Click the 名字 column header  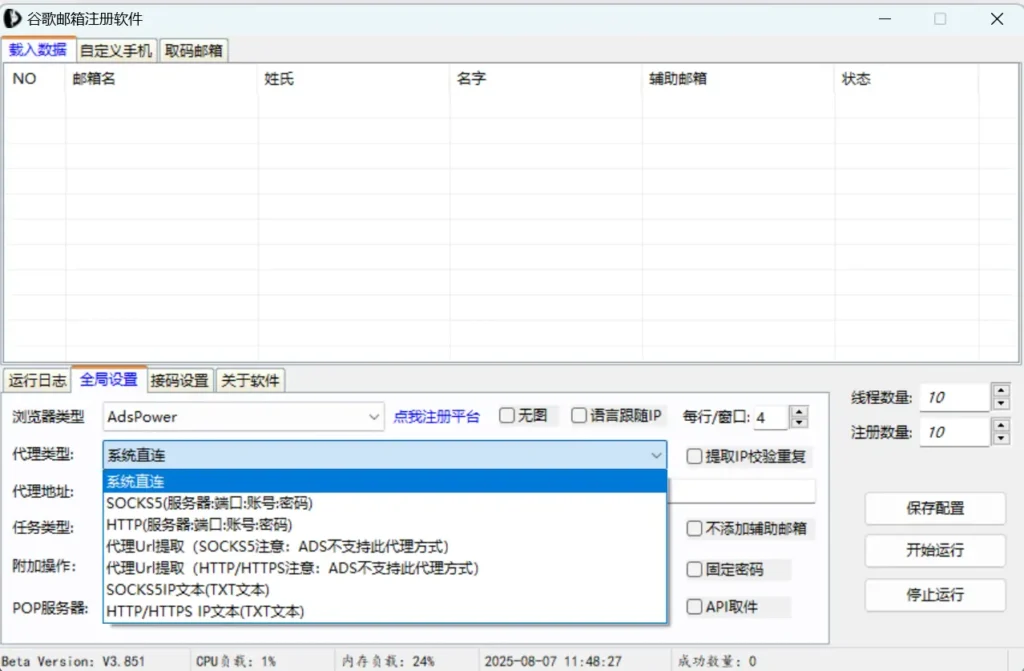pos(546,78)
